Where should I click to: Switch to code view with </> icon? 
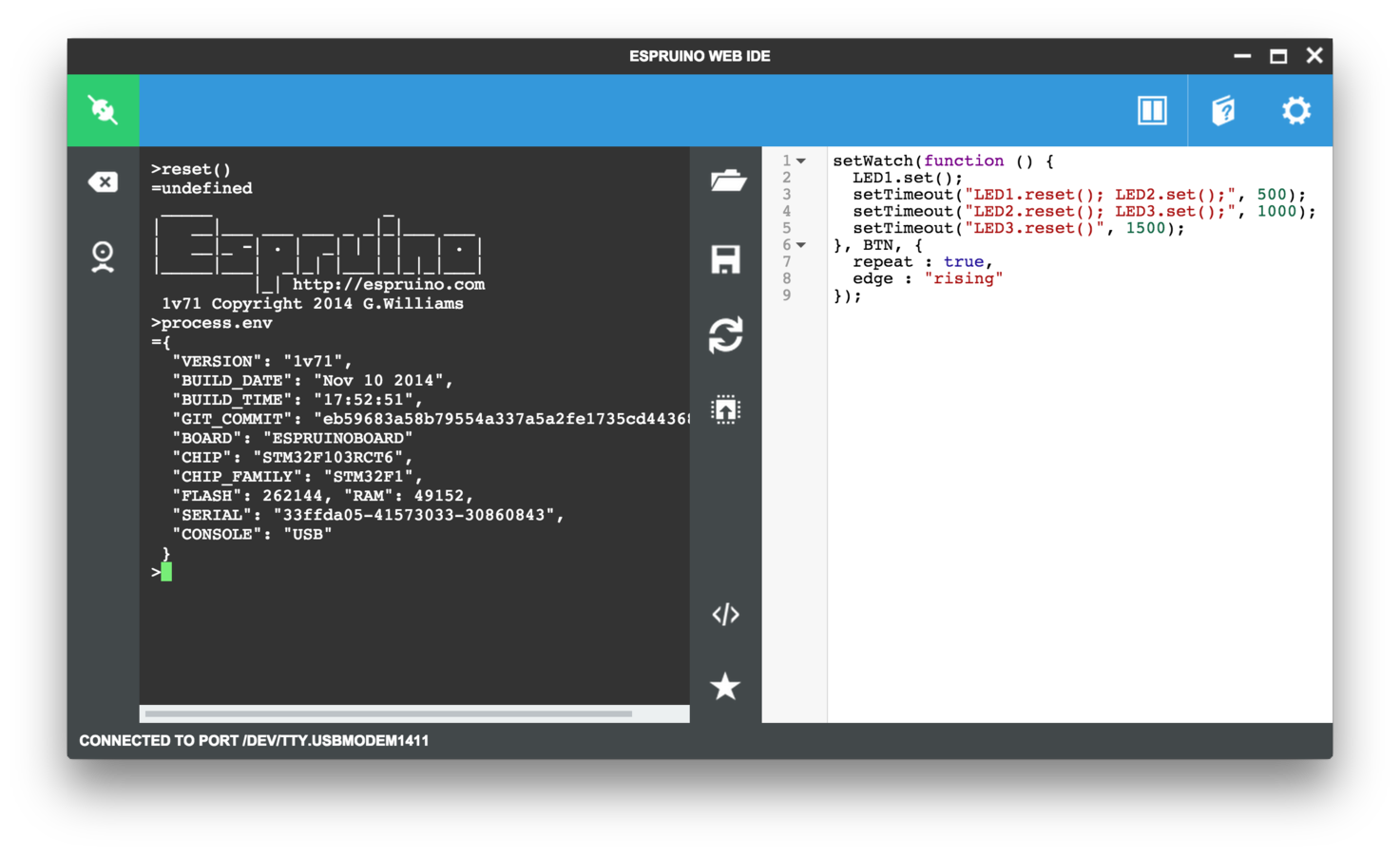coord(725,615)
